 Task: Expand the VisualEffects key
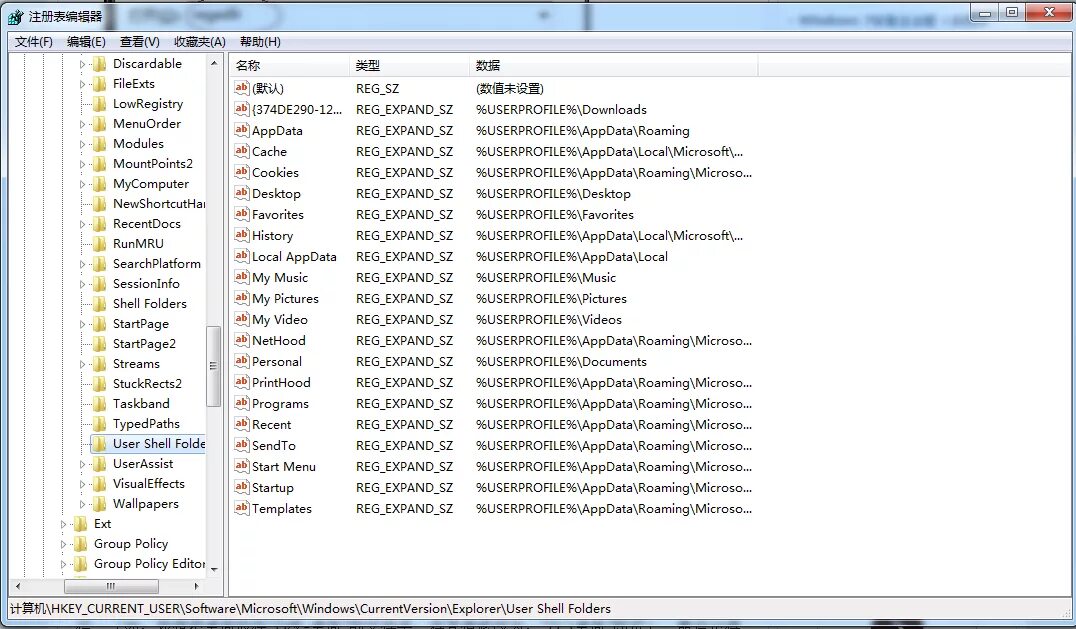click(82, 484)
